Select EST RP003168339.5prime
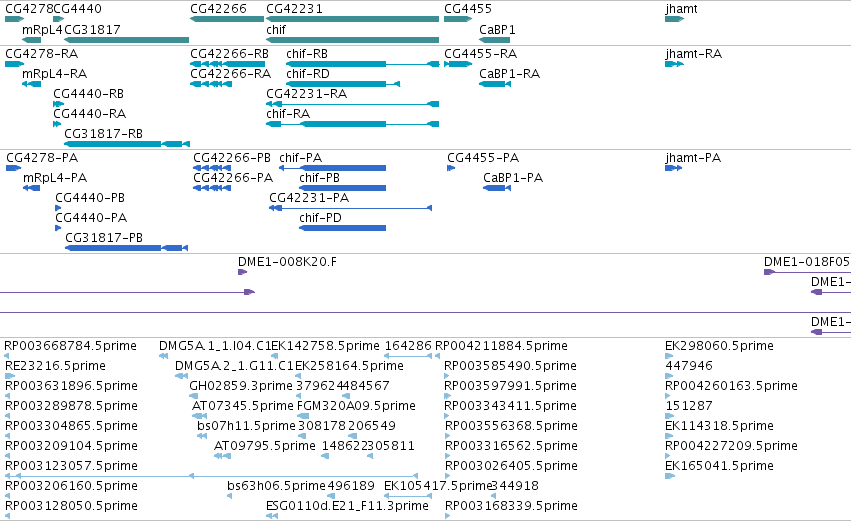851x521 pixels. click(x=511, y=506)
